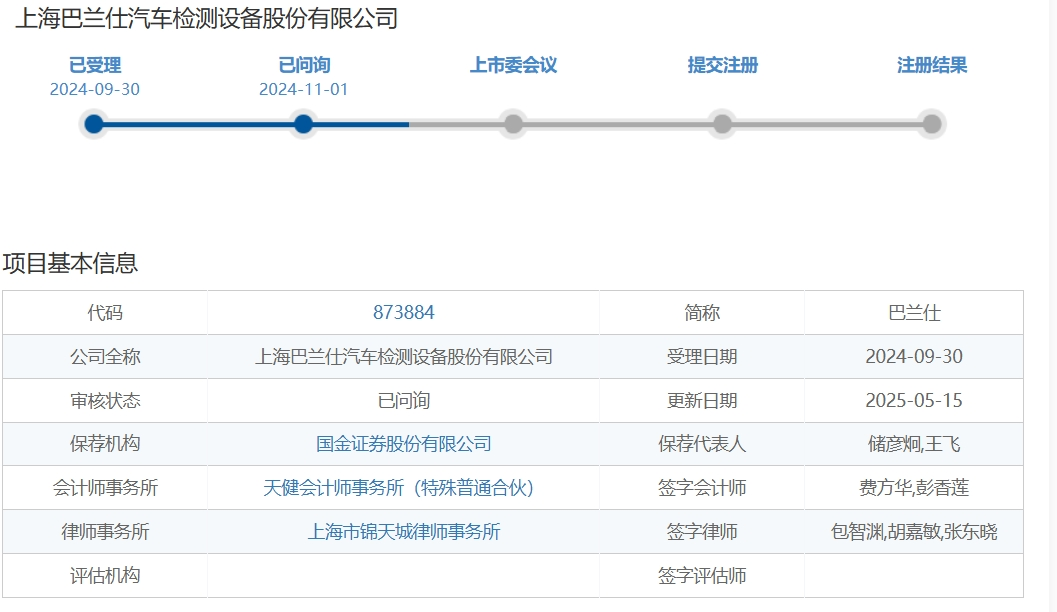Click the 审核状态 label cell

tap(105, 400)
